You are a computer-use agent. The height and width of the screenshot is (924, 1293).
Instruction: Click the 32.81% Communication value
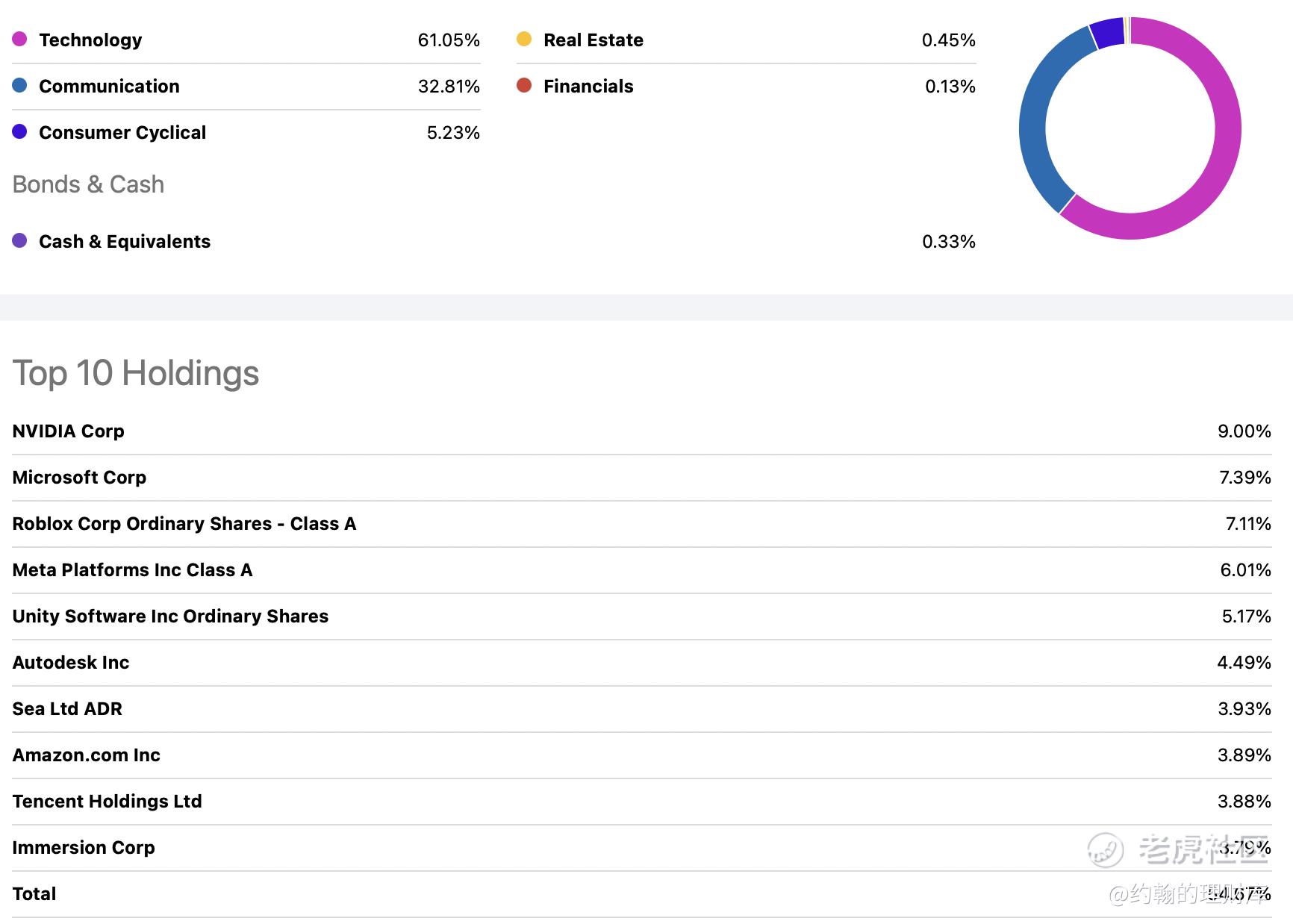click(x=449, y=86)
